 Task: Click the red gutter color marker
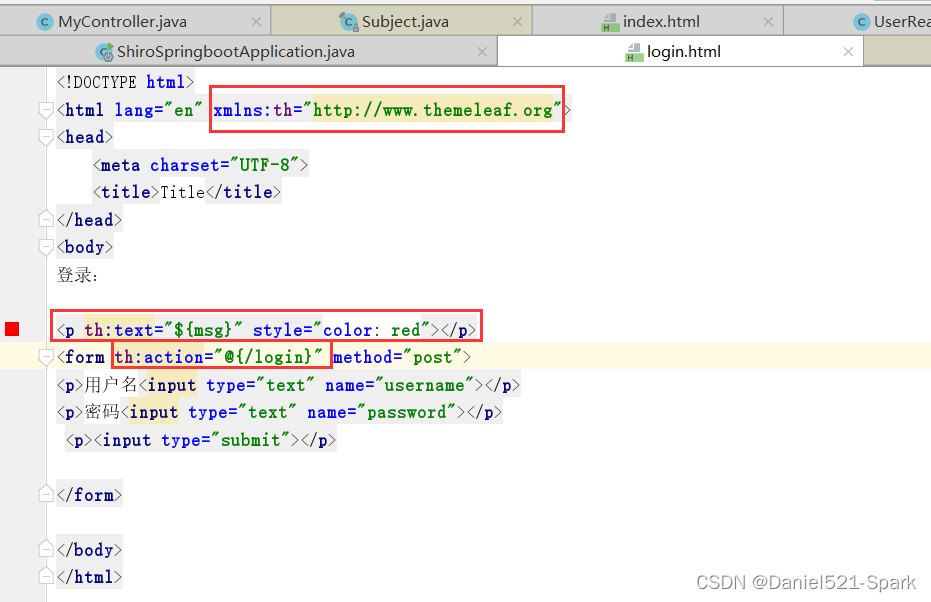coord(12,329)
